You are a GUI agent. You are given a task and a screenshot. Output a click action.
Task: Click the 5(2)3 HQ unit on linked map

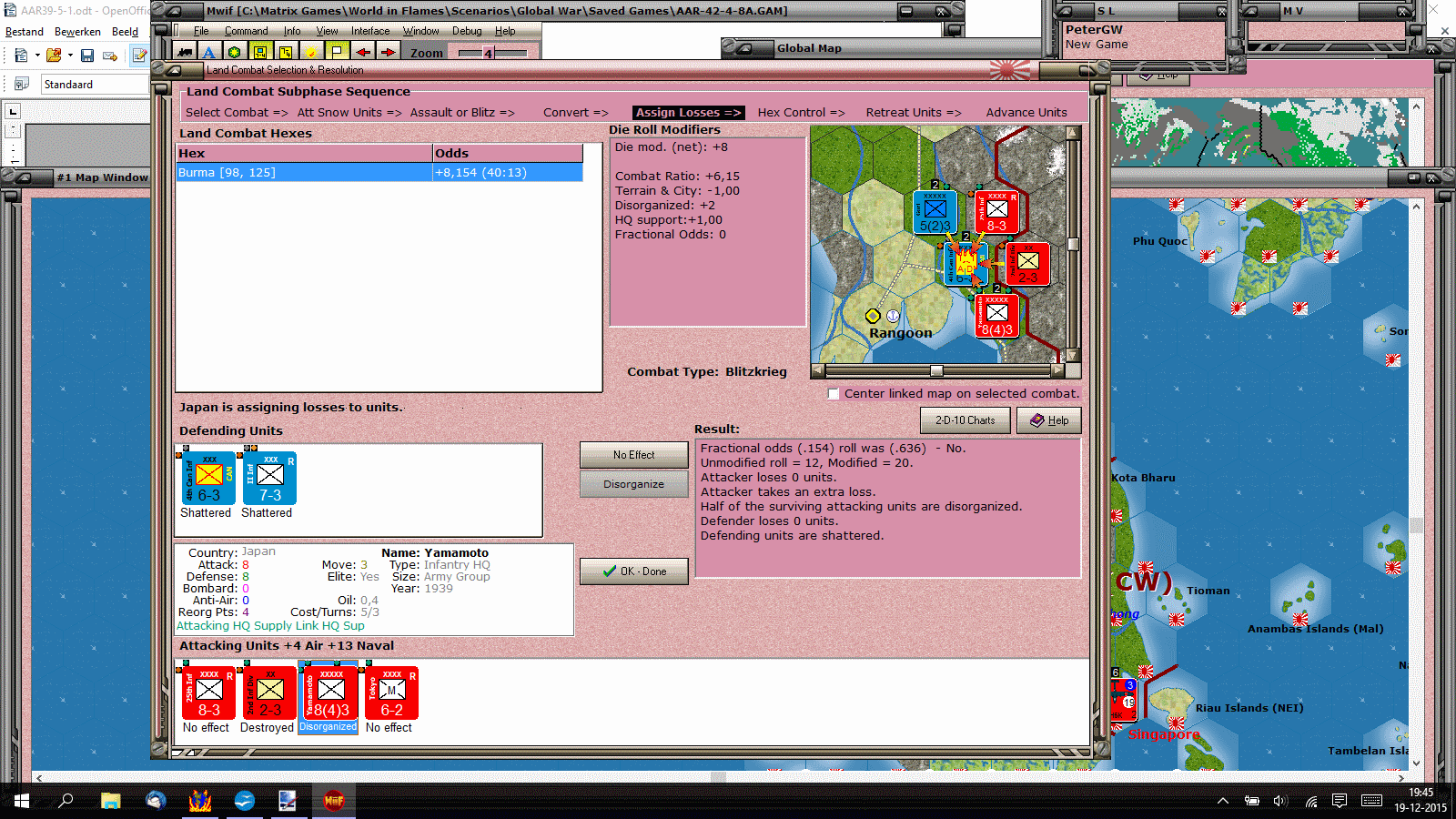tap(935, 211)
